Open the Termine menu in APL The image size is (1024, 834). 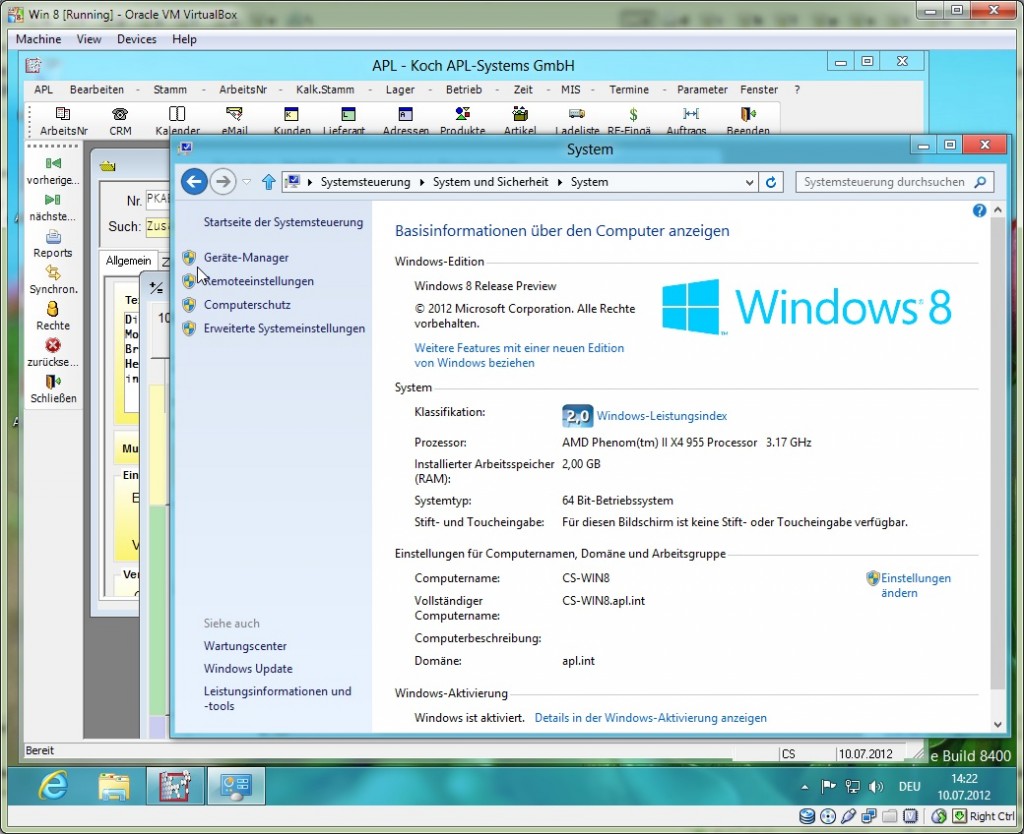point(629,89)
